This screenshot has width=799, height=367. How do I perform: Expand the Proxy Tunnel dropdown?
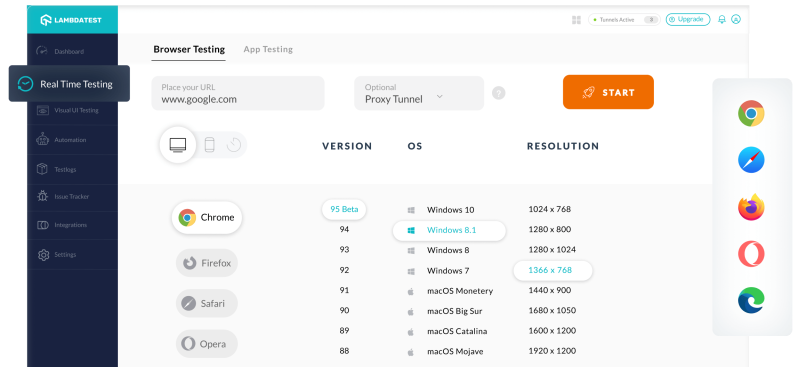(419, 93)
